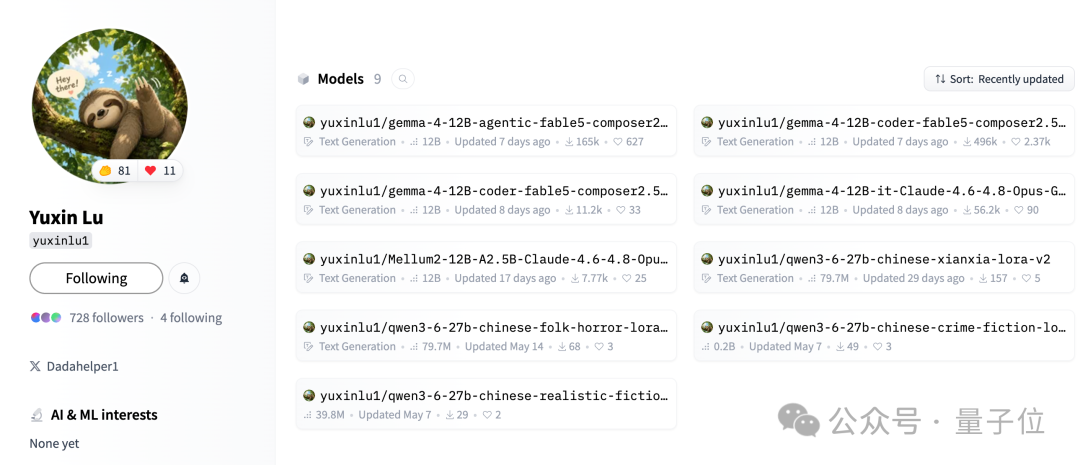Image resolution: width=1080 pixels, height=465 pixels.
Task: Click the X logo icon beside Dadahelper1
Action: (35, 366)
